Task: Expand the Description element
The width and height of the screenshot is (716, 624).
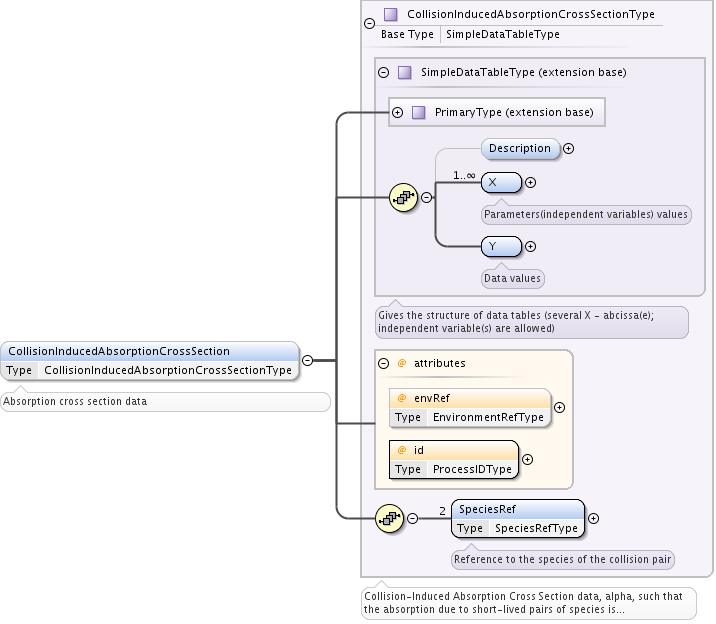Action: (569, 149)
